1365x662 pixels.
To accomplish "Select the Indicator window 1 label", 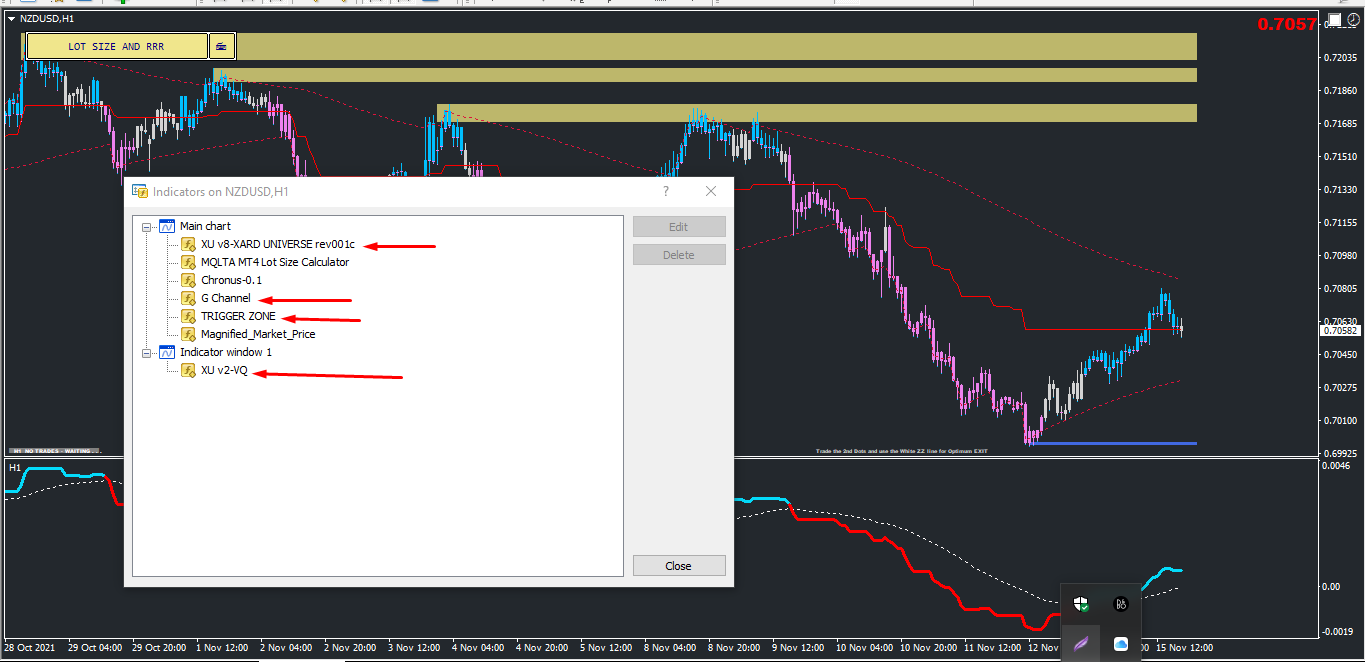I will [226, 352].
